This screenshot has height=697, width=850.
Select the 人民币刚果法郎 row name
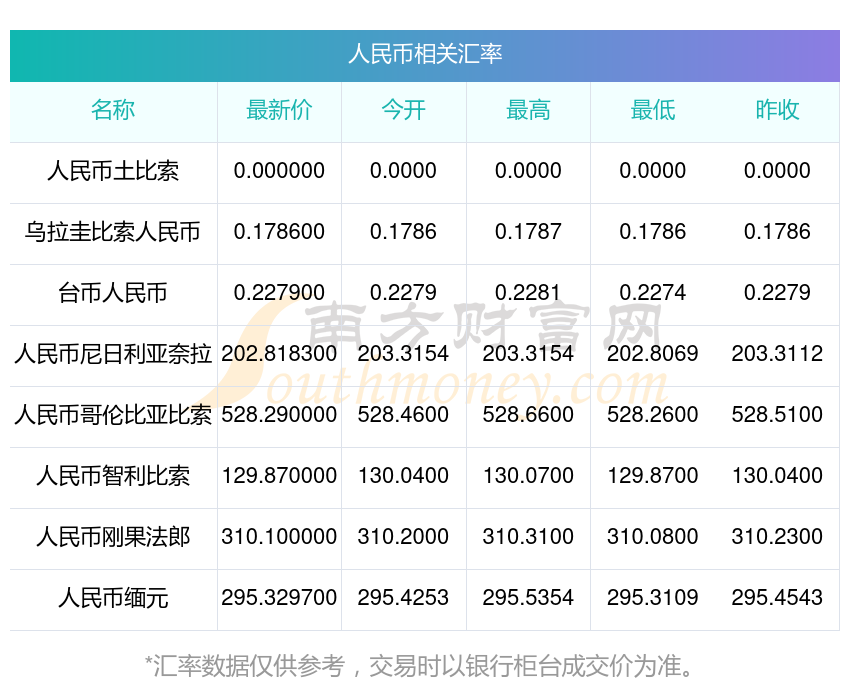tap(113, 537)
